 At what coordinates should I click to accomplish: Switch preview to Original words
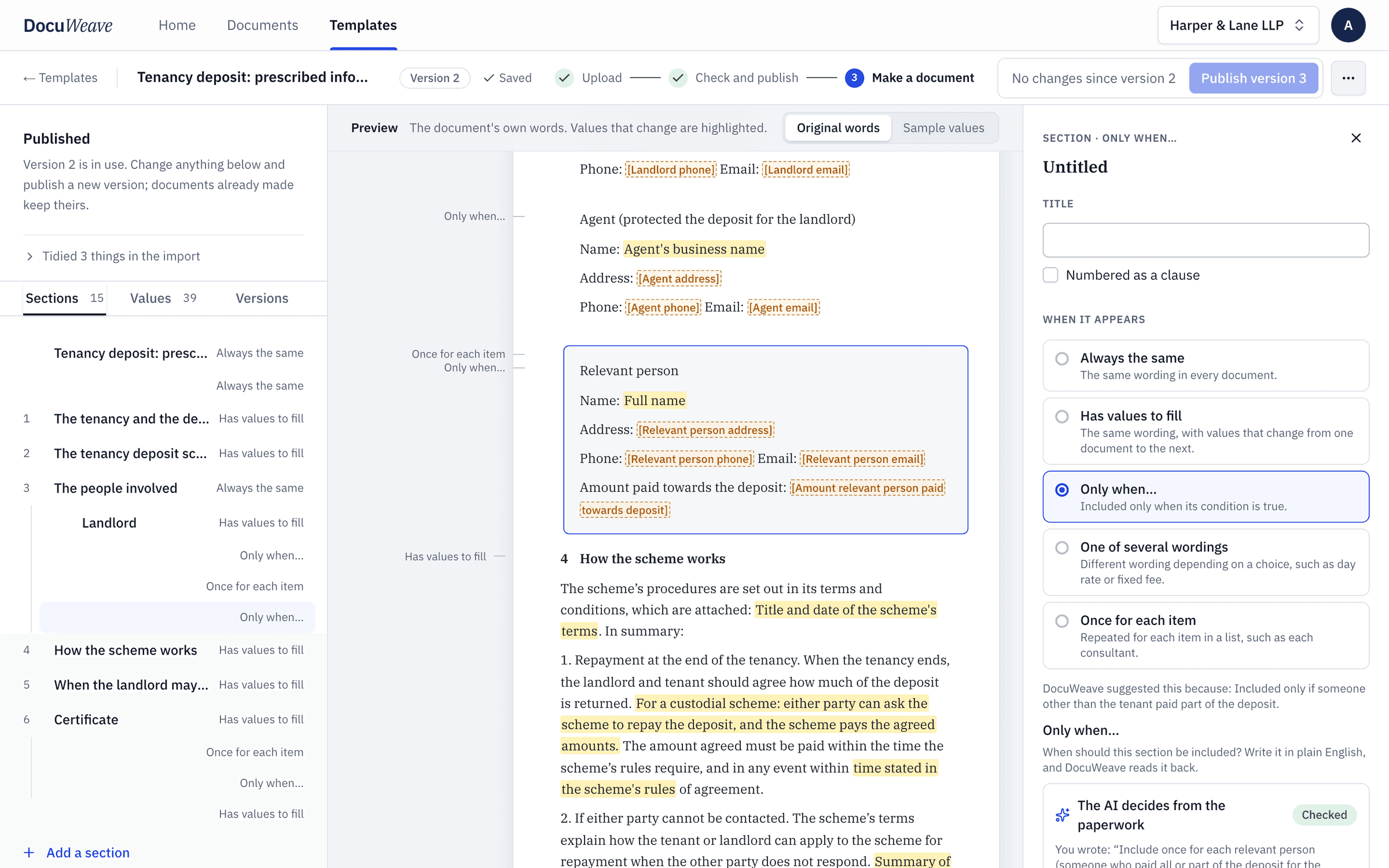(837, 128)
